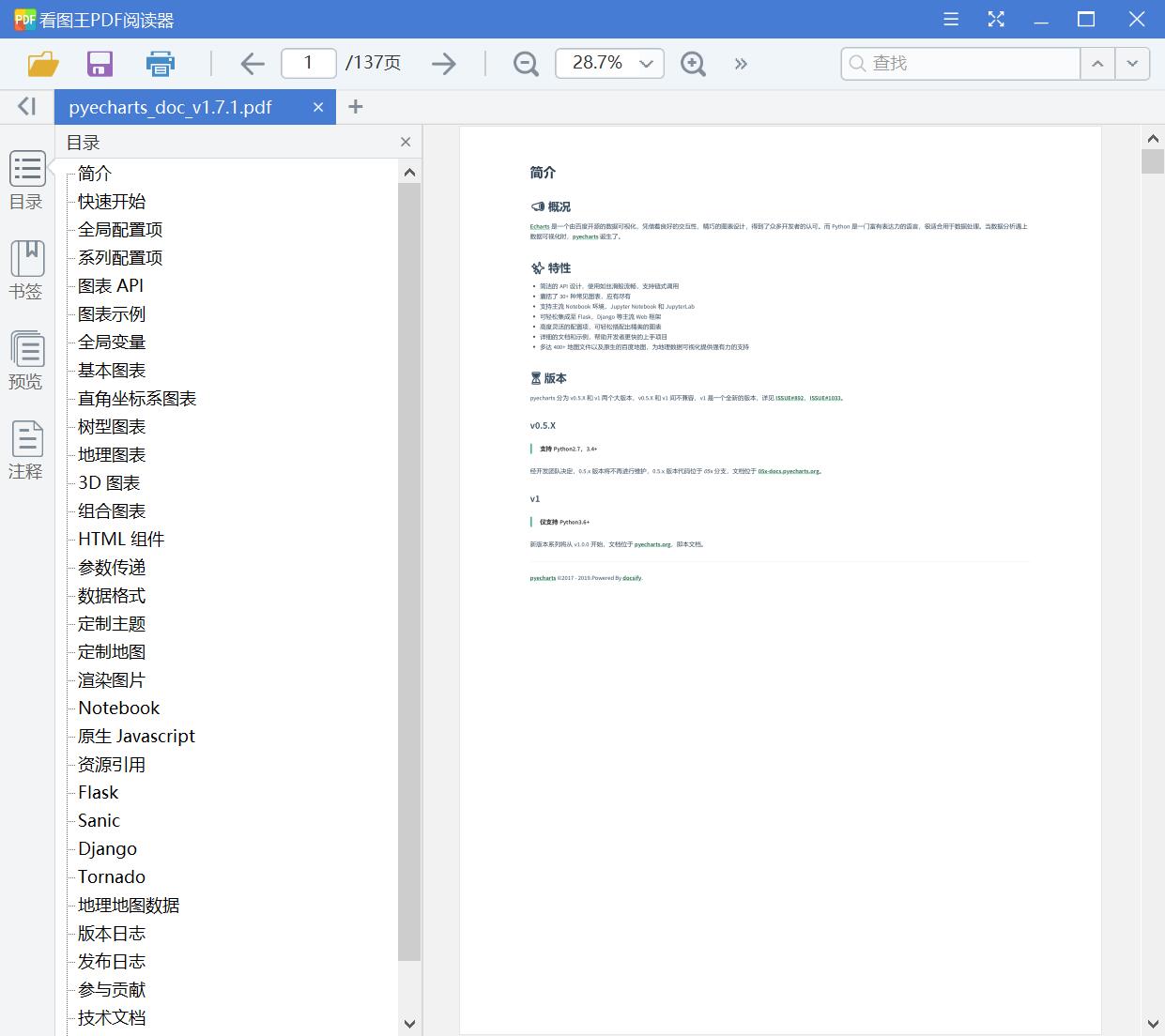
Task: Open a new tab with the plus button
Action: pyautogui.click(x=355, y=107)
